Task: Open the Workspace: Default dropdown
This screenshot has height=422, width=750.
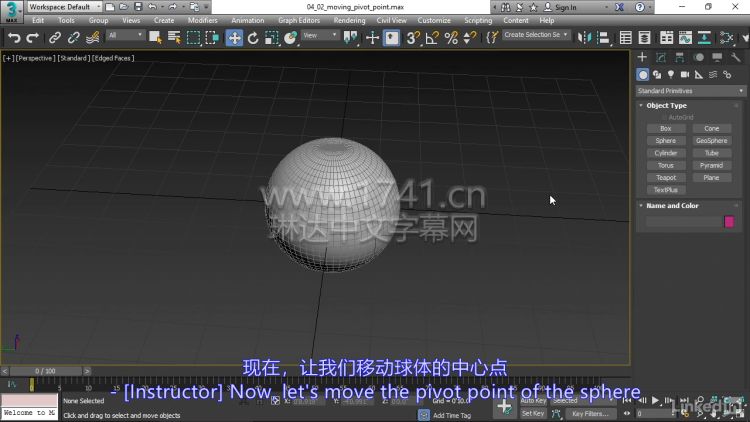Action: 65,7
